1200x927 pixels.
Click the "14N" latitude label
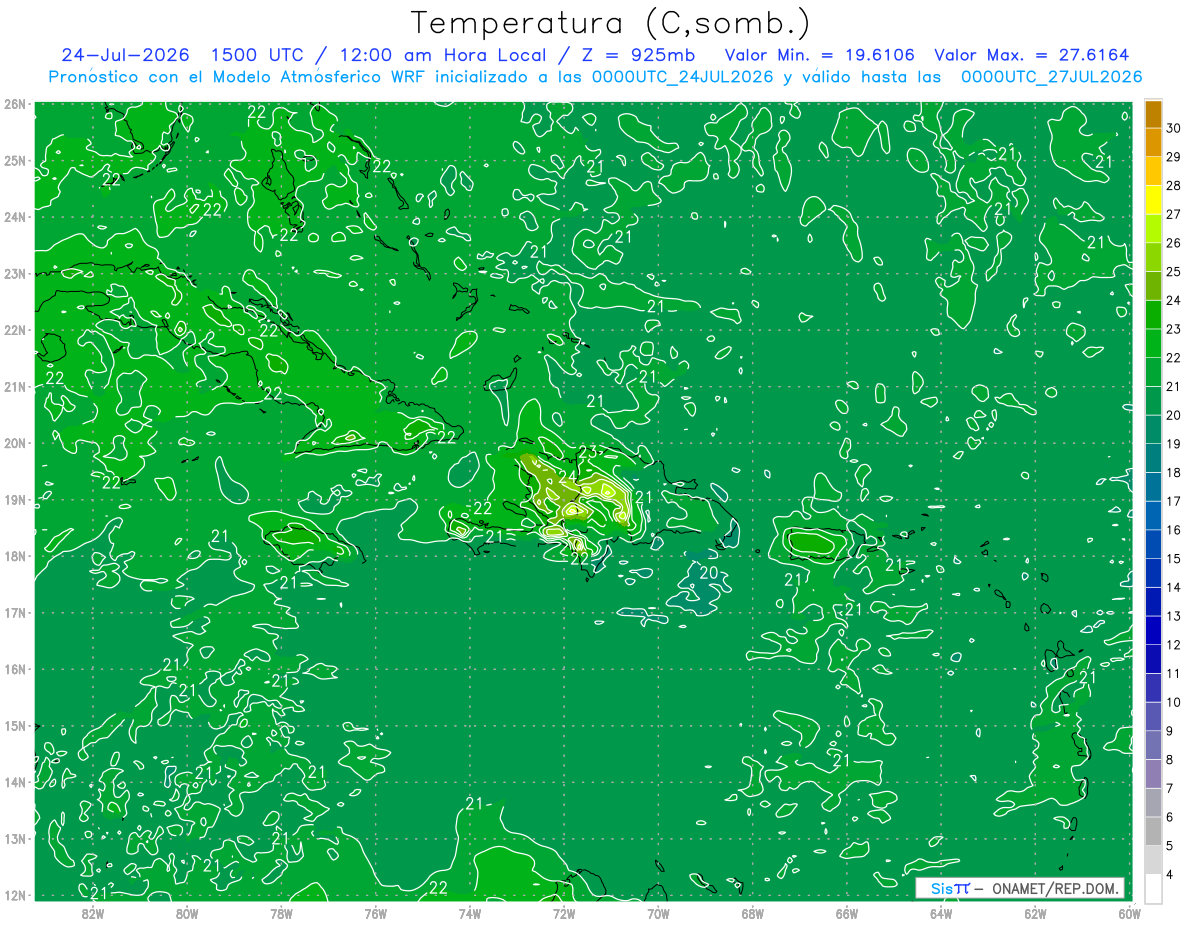click(14, 782)
